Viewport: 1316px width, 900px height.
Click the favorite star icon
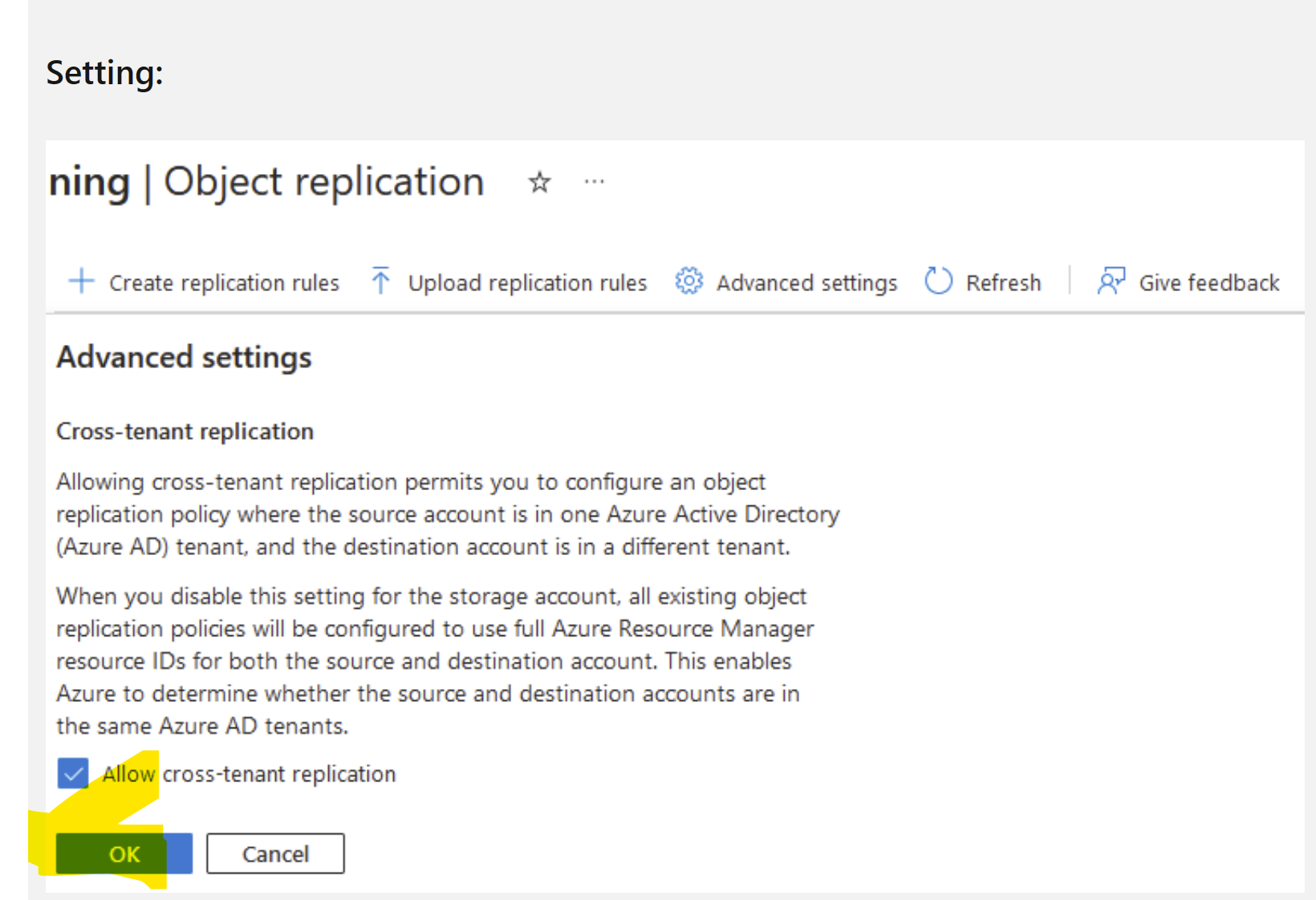pyautogui.click(x=539, y=183)
